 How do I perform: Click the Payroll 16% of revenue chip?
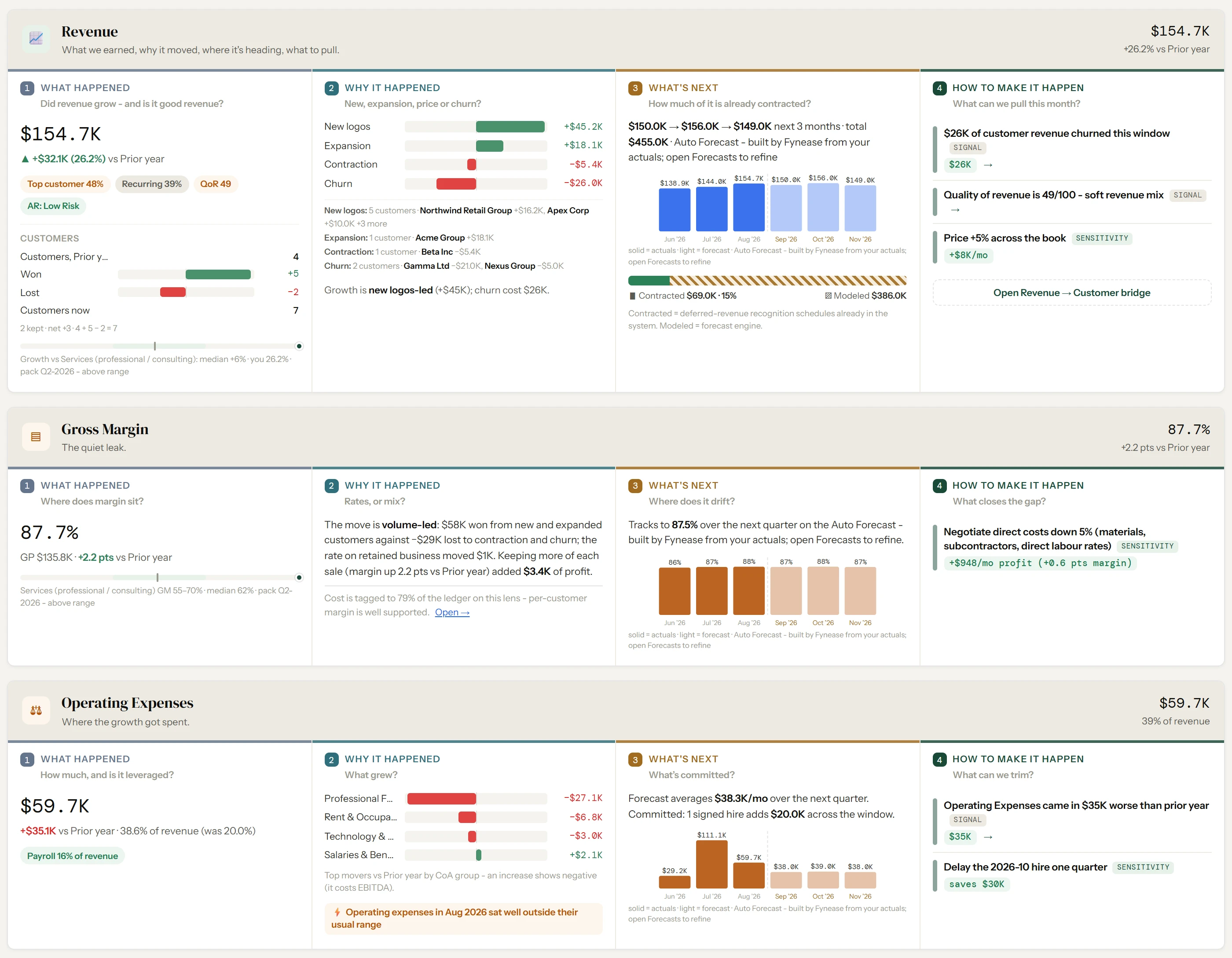(x=72, y=856)
